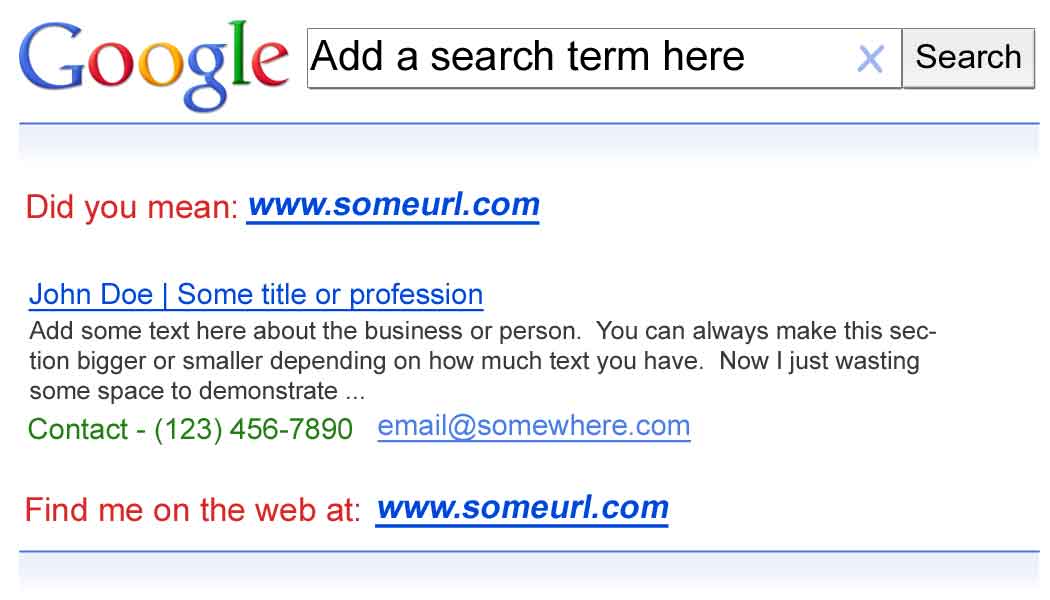Click the snippet line starting 'Add some text here'
1050x600 pixels.
(482, 331)
